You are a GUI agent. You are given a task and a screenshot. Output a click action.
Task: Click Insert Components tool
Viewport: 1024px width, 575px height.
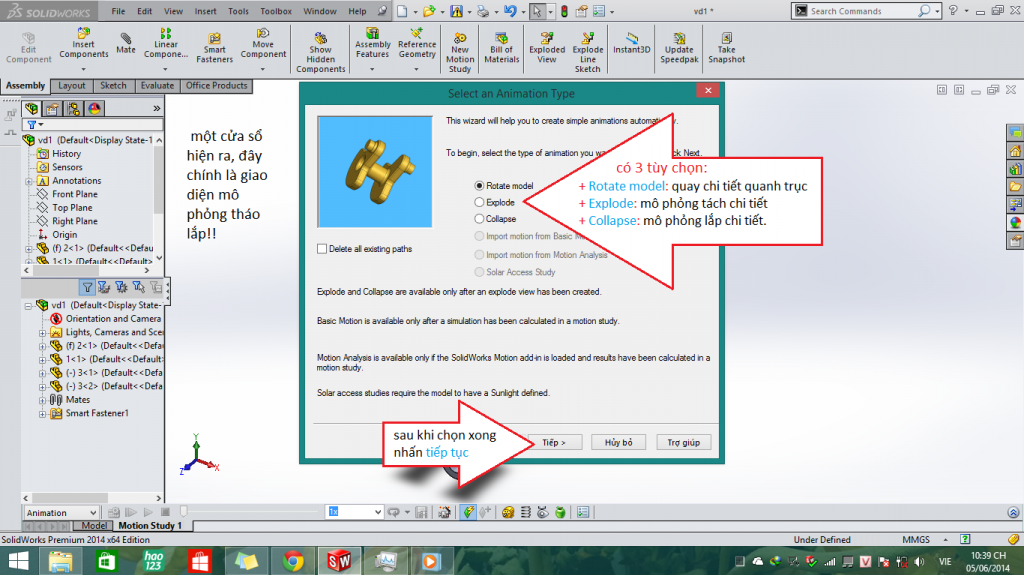coord(84,44)
